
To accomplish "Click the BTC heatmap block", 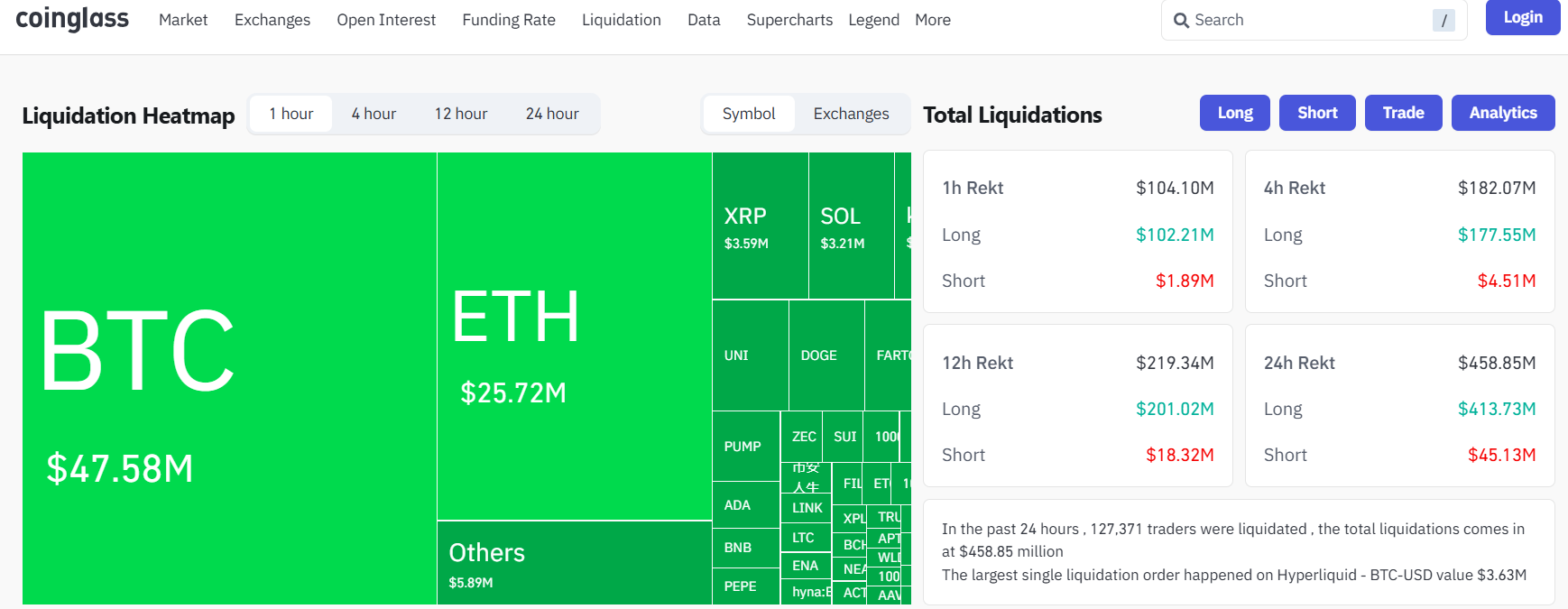I will coord(229,378).
